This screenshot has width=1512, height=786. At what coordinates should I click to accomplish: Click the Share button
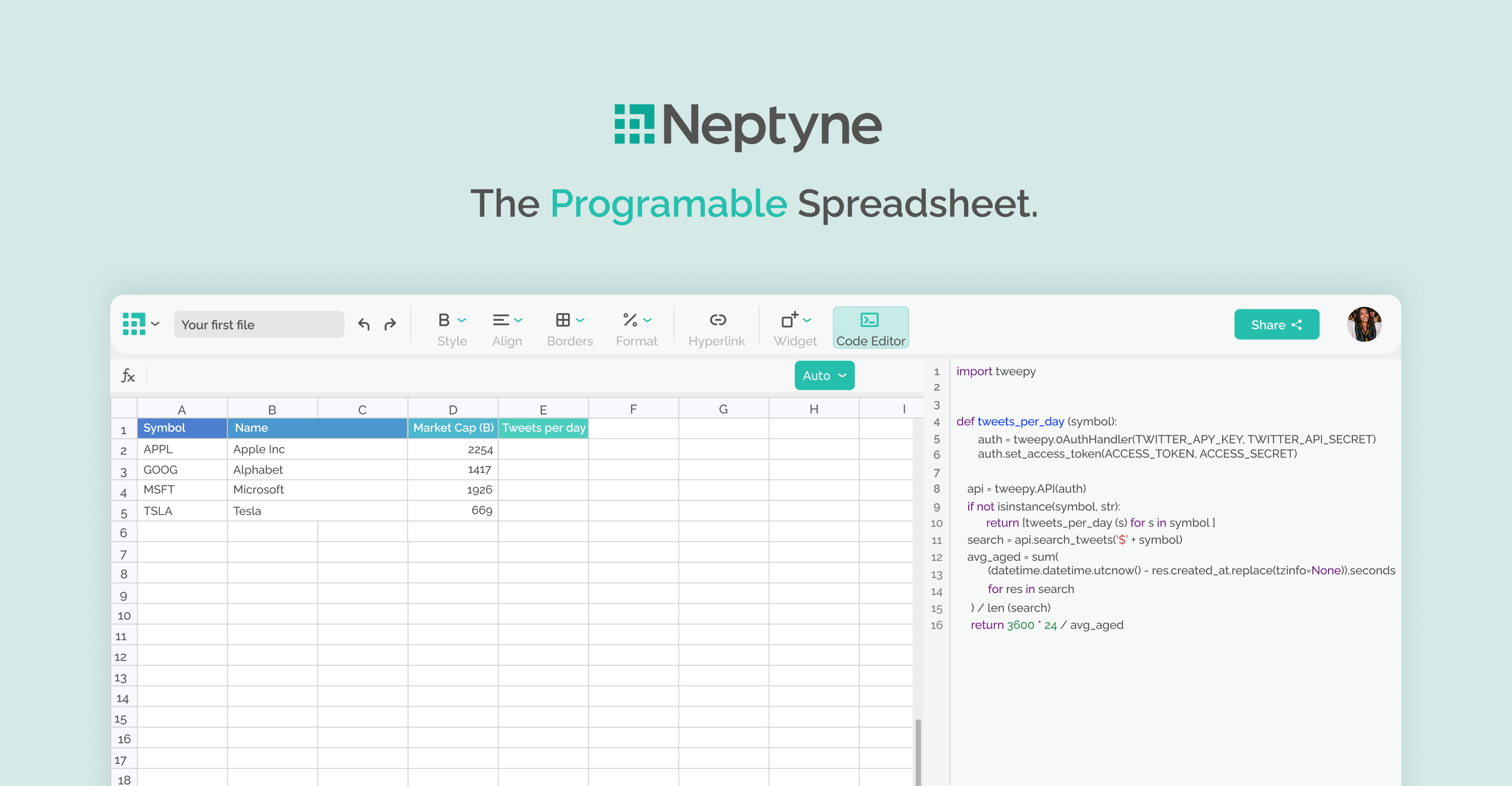pos(1276,324)
